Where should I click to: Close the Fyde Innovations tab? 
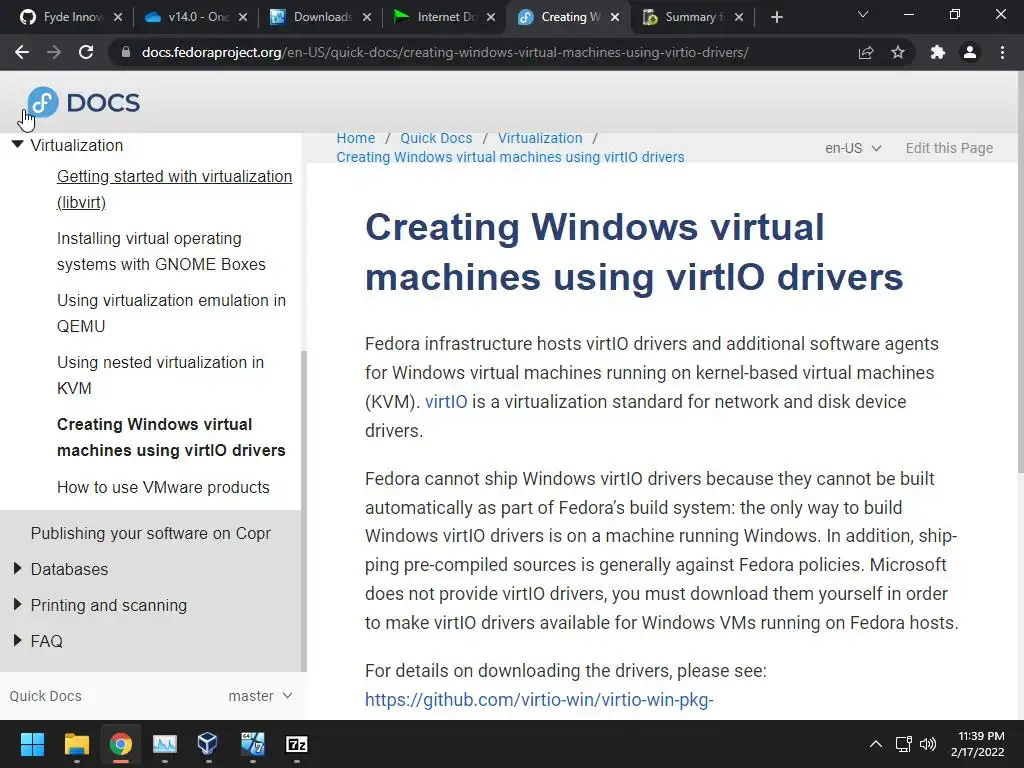(118, 17)
